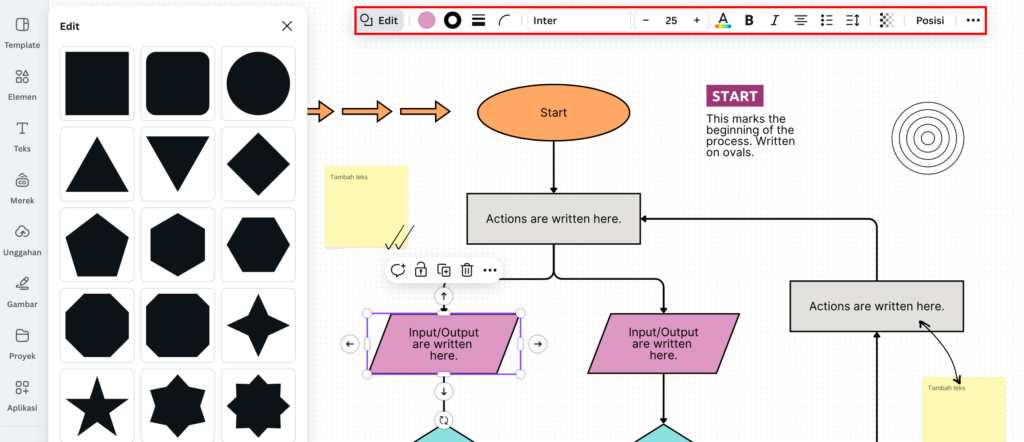Open the Elemen sidebar tab

[x=22, y=85]
